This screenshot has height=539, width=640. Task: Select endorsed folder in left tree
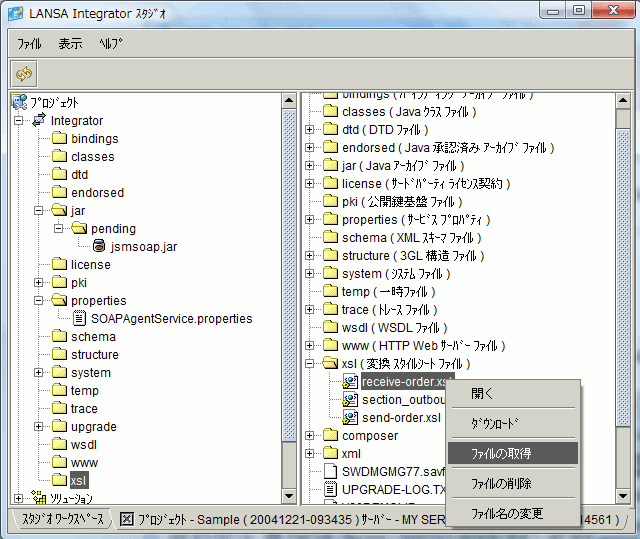click(x=97, y=193)
